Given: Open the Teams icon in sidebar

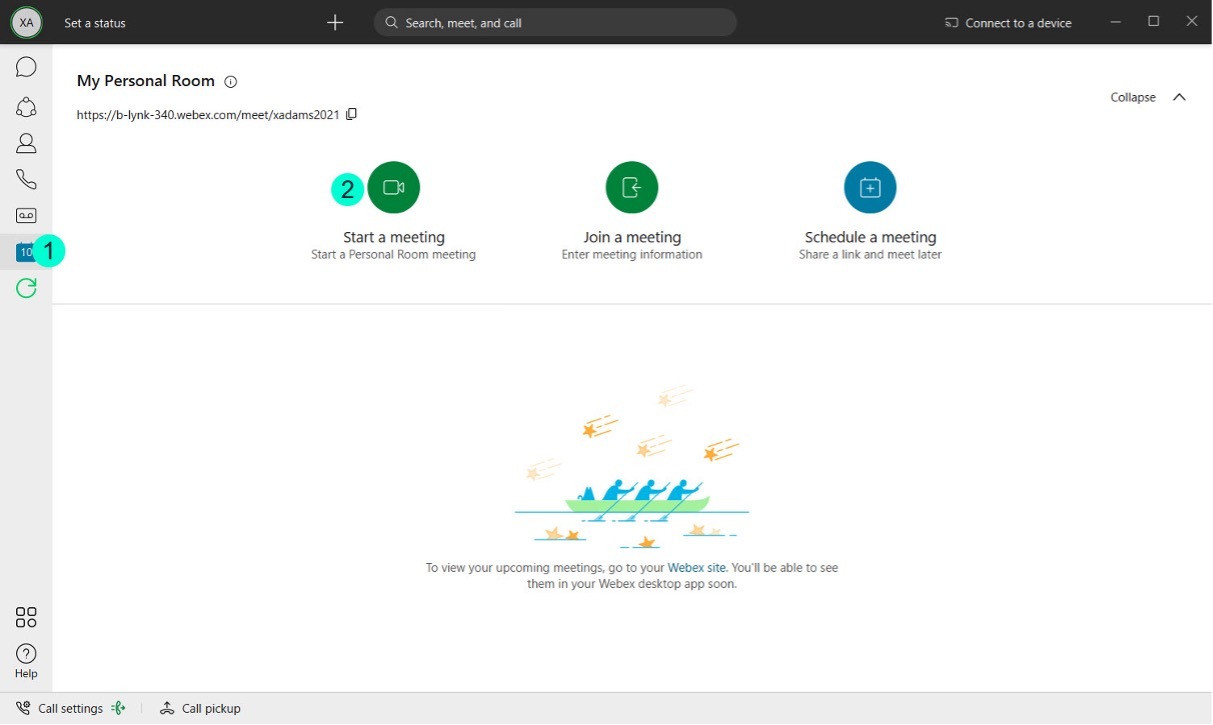Looking at the screenshot, I should click(26, 106).
